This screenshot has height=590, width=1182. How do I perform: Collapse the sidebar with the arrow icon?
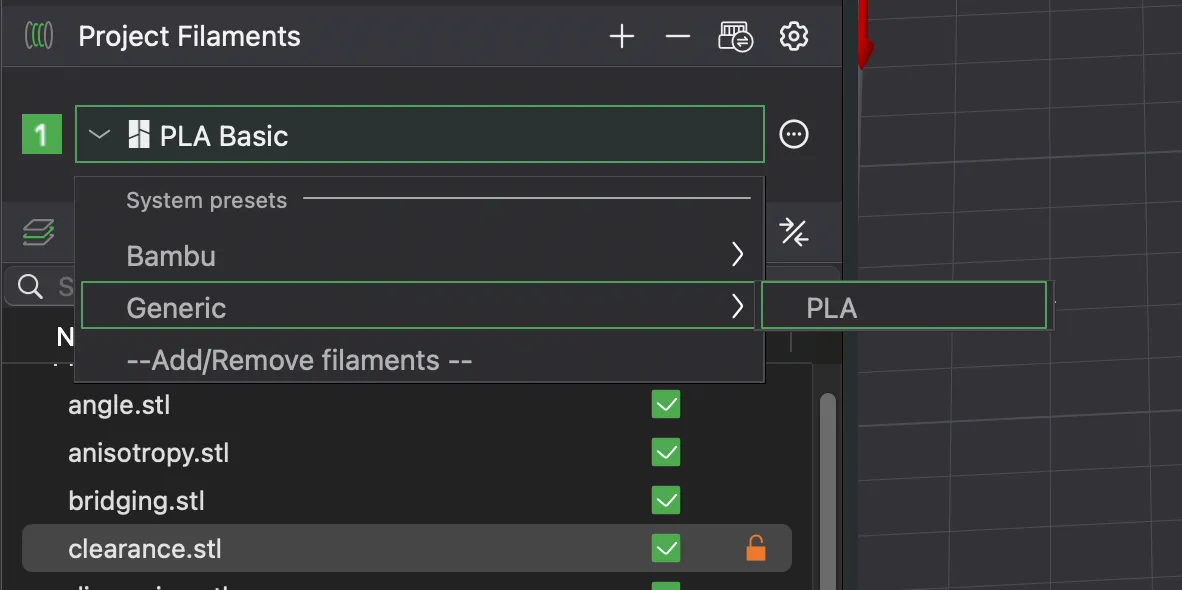tap(793, 231)
